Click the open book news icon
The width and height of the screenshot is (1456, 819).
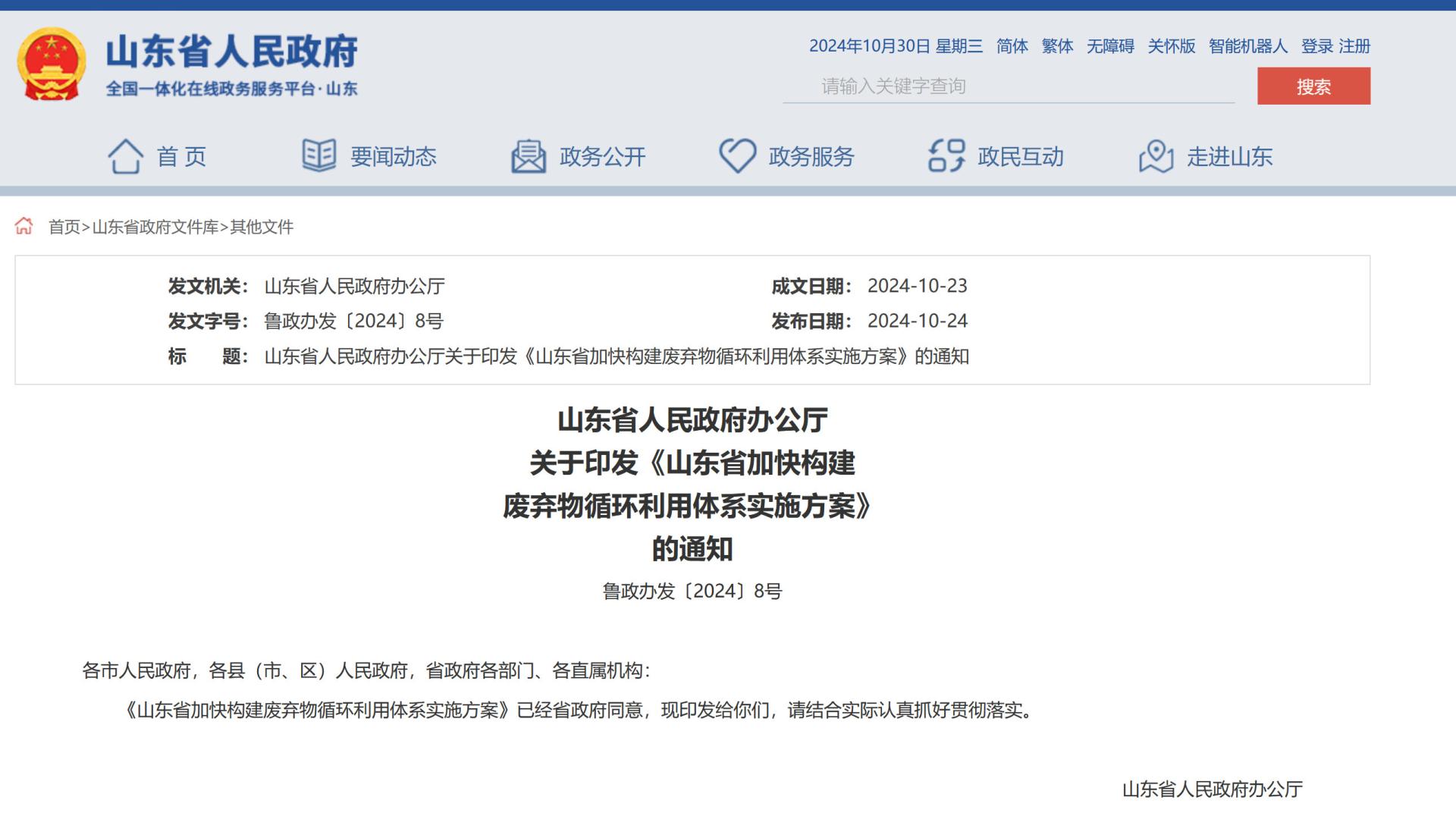click(318, 155)
